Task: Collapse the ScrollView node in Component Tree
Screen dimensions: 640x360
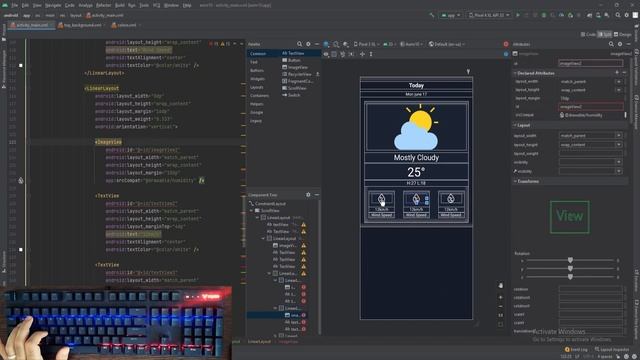Action: pos(252,211)
